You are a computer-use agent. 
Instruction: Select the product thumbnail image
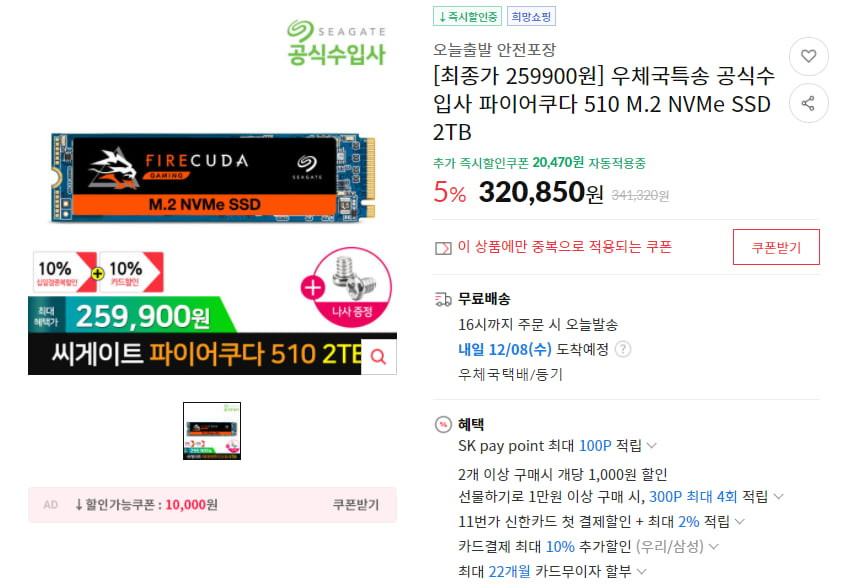click(x=212, y=431)
